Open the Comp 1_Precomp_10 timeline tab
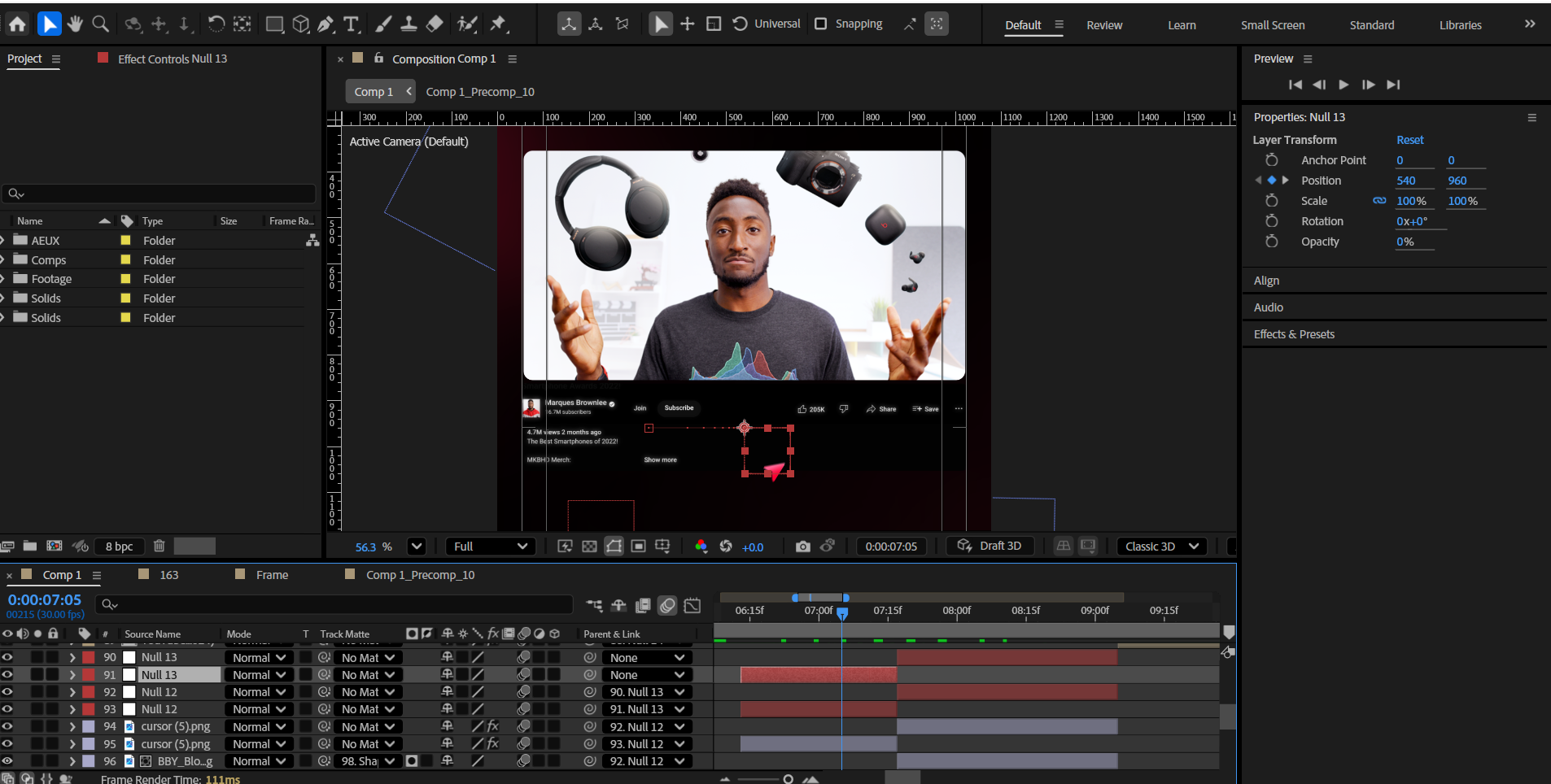The image size is (1551, 784). tap(419, 575)
